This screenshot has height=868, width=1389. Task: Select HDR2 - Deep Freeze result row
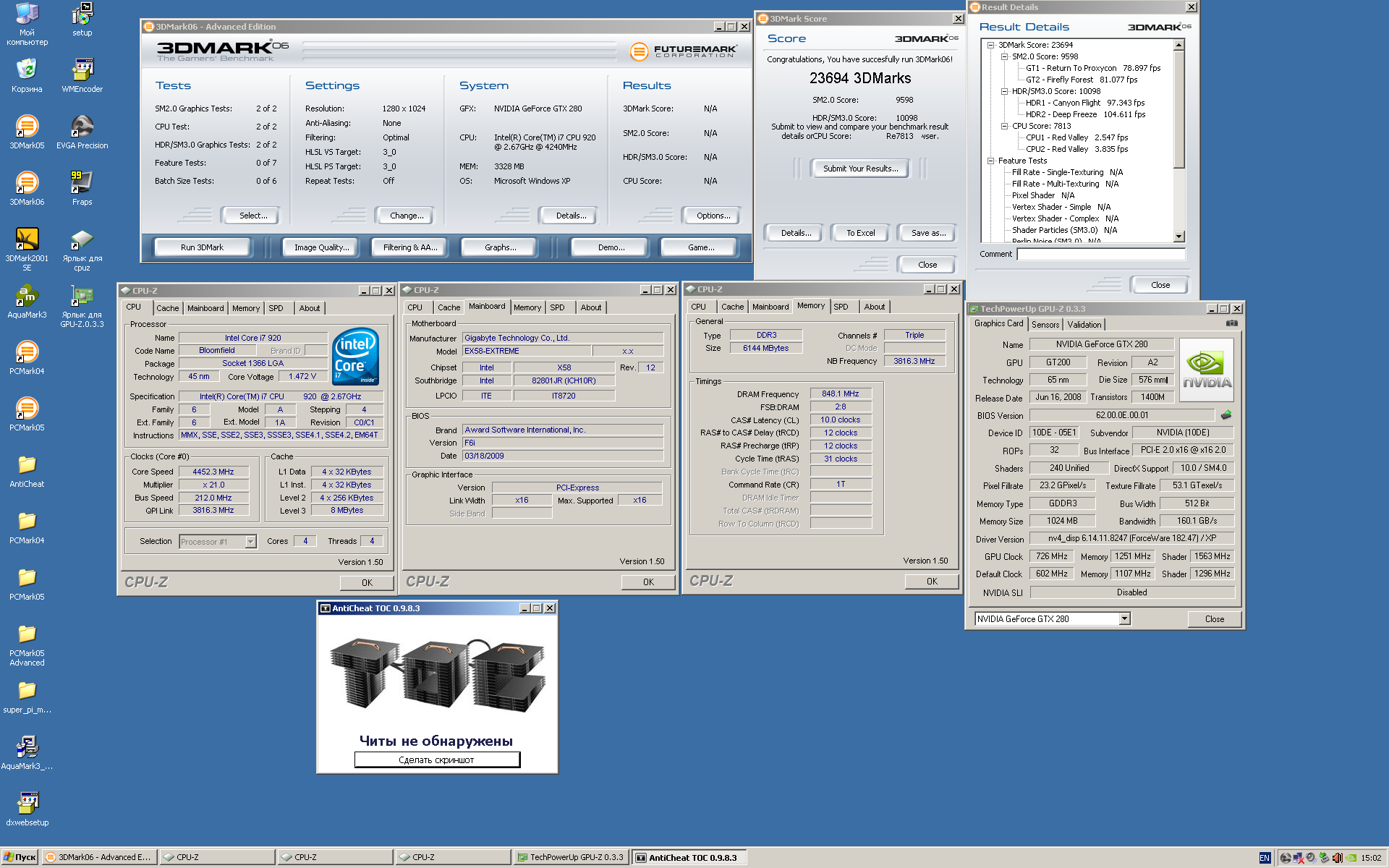pos(1085,114)
